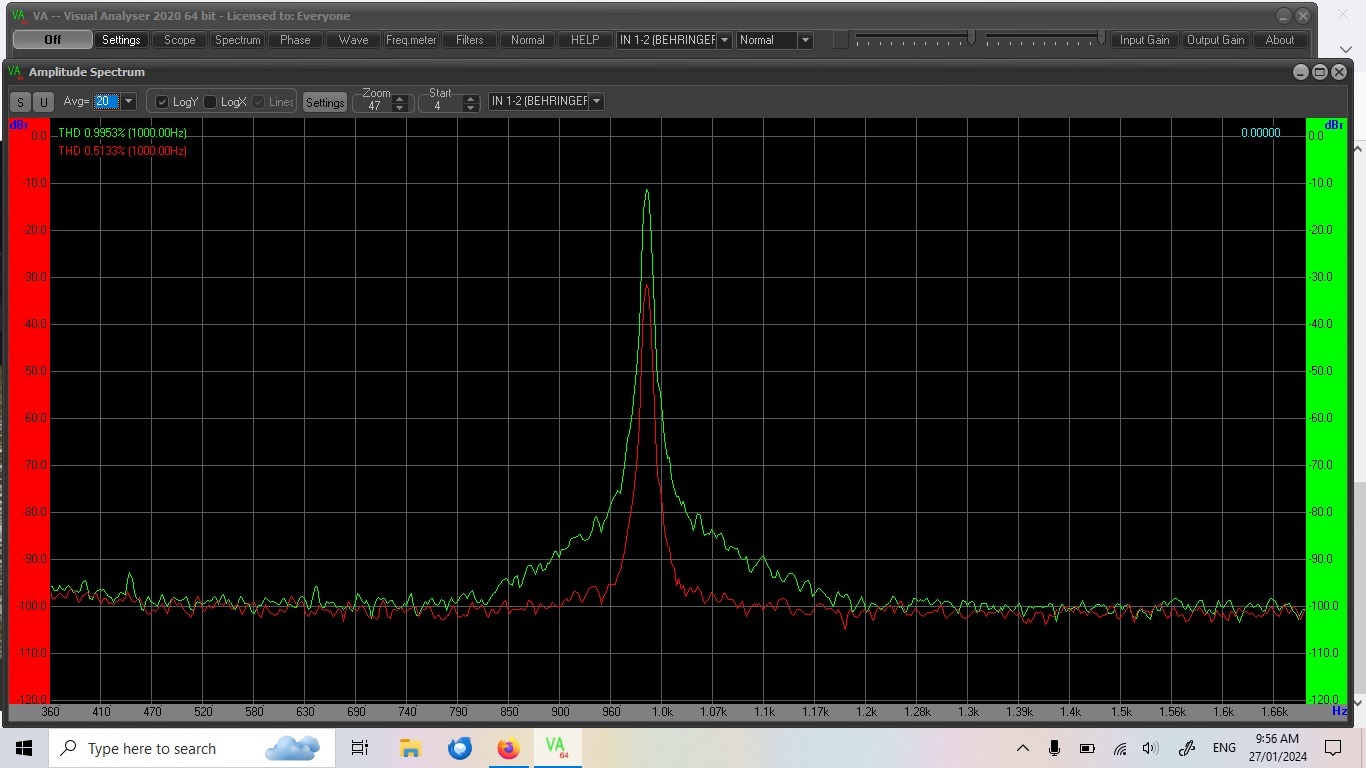This screenshot has height=768, width=1366.
Task: Show hidden system tray icons
Action: click(1023, 748)
